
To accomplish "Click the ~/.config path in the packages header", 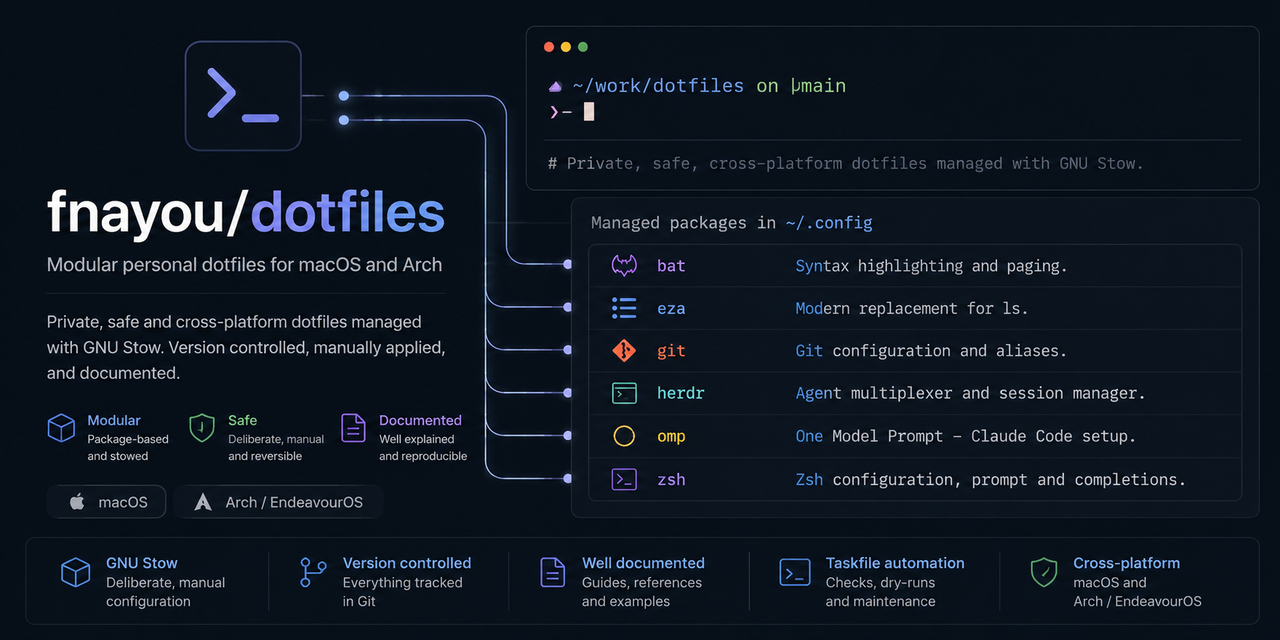I will tap(828, 223).
